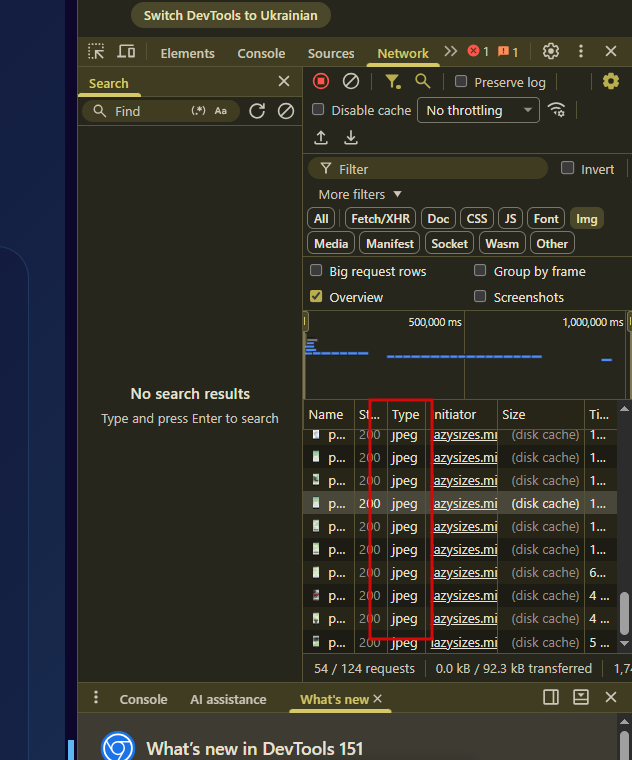Image resolution: width=632 pixels, height=760 pixels.
Task: Activate the inspect element picker icon
Action: (96, 51)
